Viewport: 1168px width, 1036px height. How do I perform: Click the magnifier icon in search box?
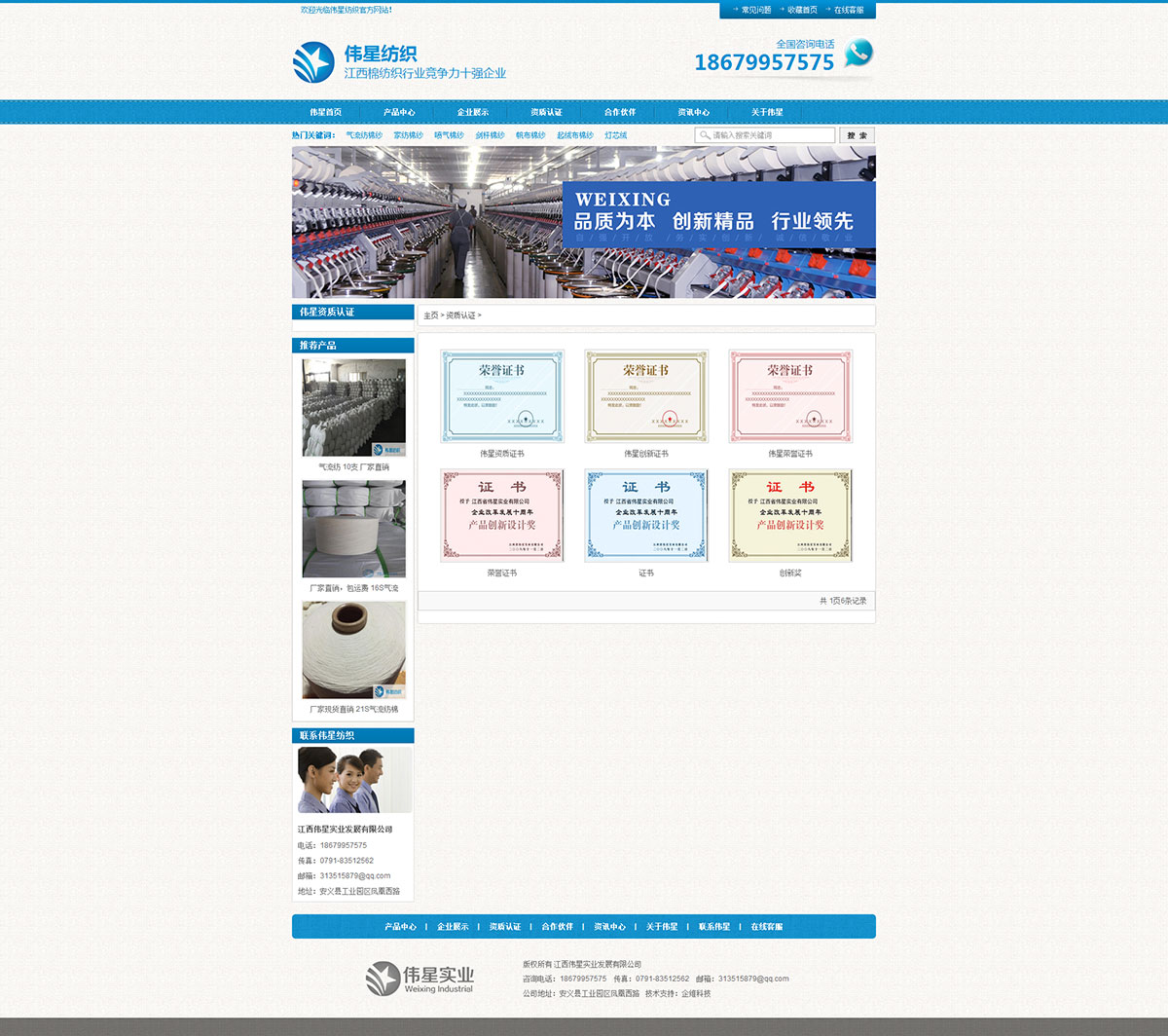pos(705,135)
